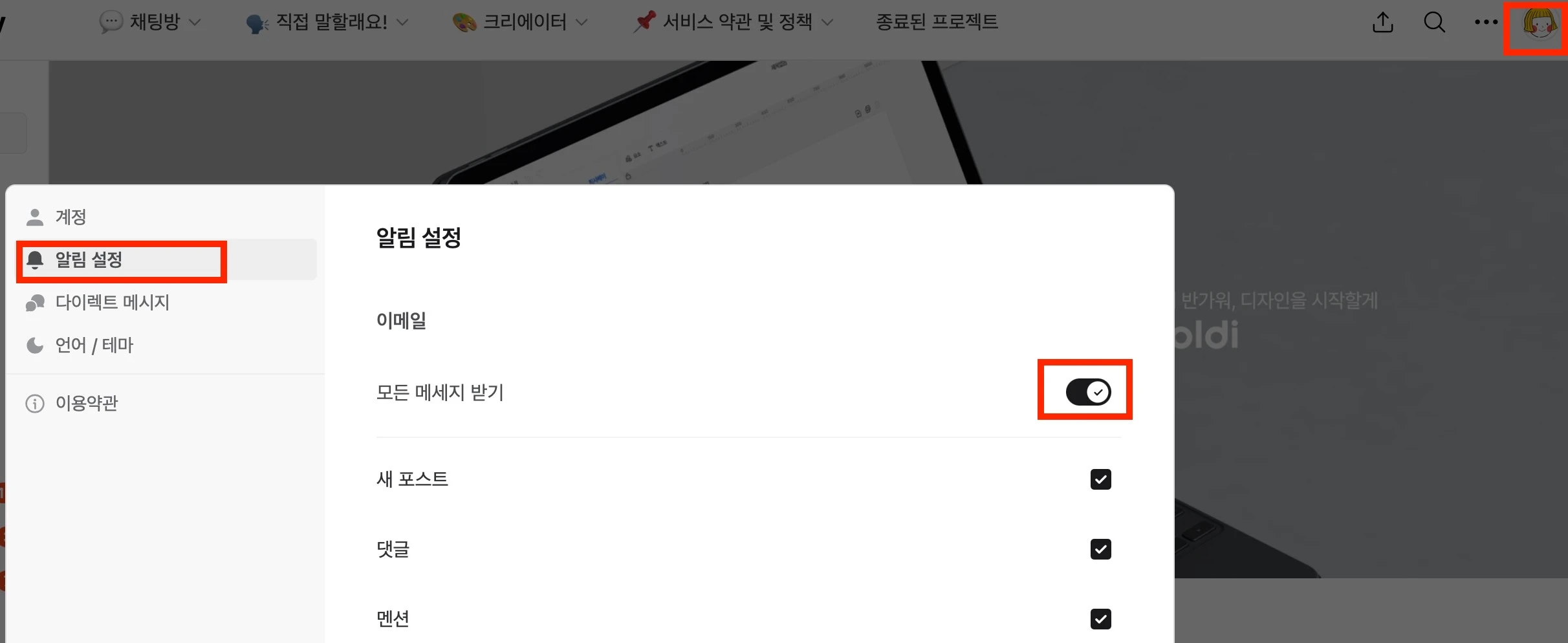Click the person icon beside 계정
The width and height of the screenshot is (1568, 643).
pos(35,217)
